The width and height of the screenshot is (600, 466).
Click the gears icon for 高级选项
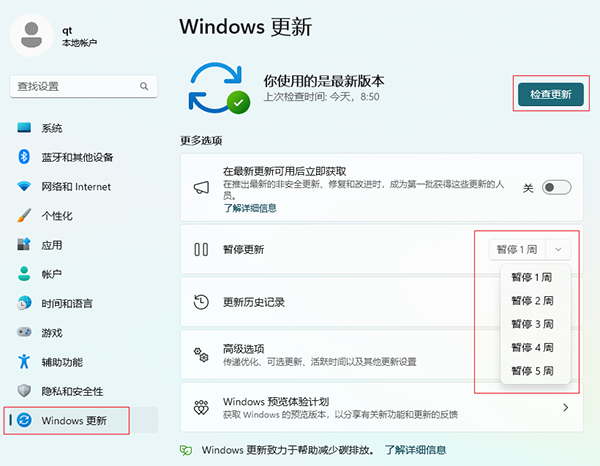click(x=201, y=355)
